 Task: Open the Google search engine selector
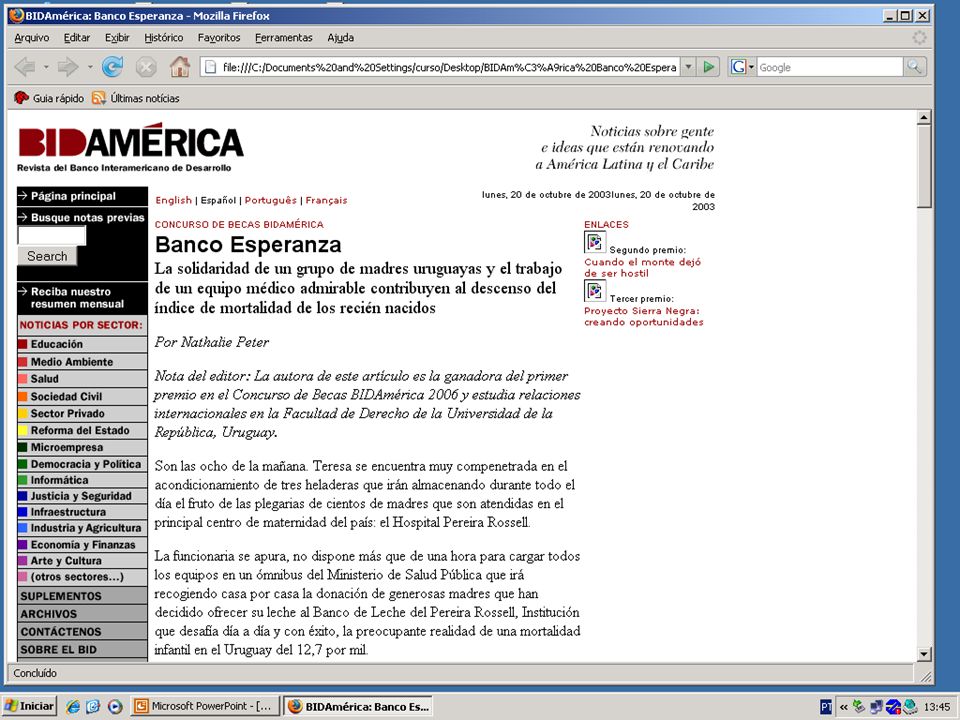743,67
